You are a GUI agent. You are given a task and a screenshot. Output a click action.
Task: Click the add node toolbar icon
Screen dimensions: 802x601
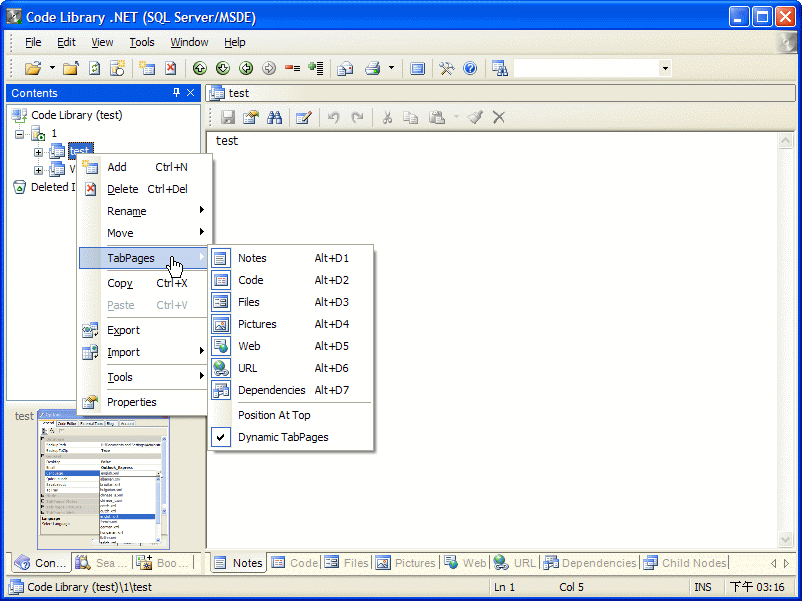click(147, 68)
